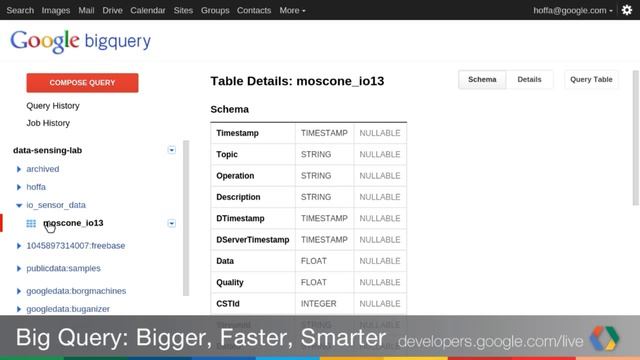Click the Timestamp field name

[238, 133]
